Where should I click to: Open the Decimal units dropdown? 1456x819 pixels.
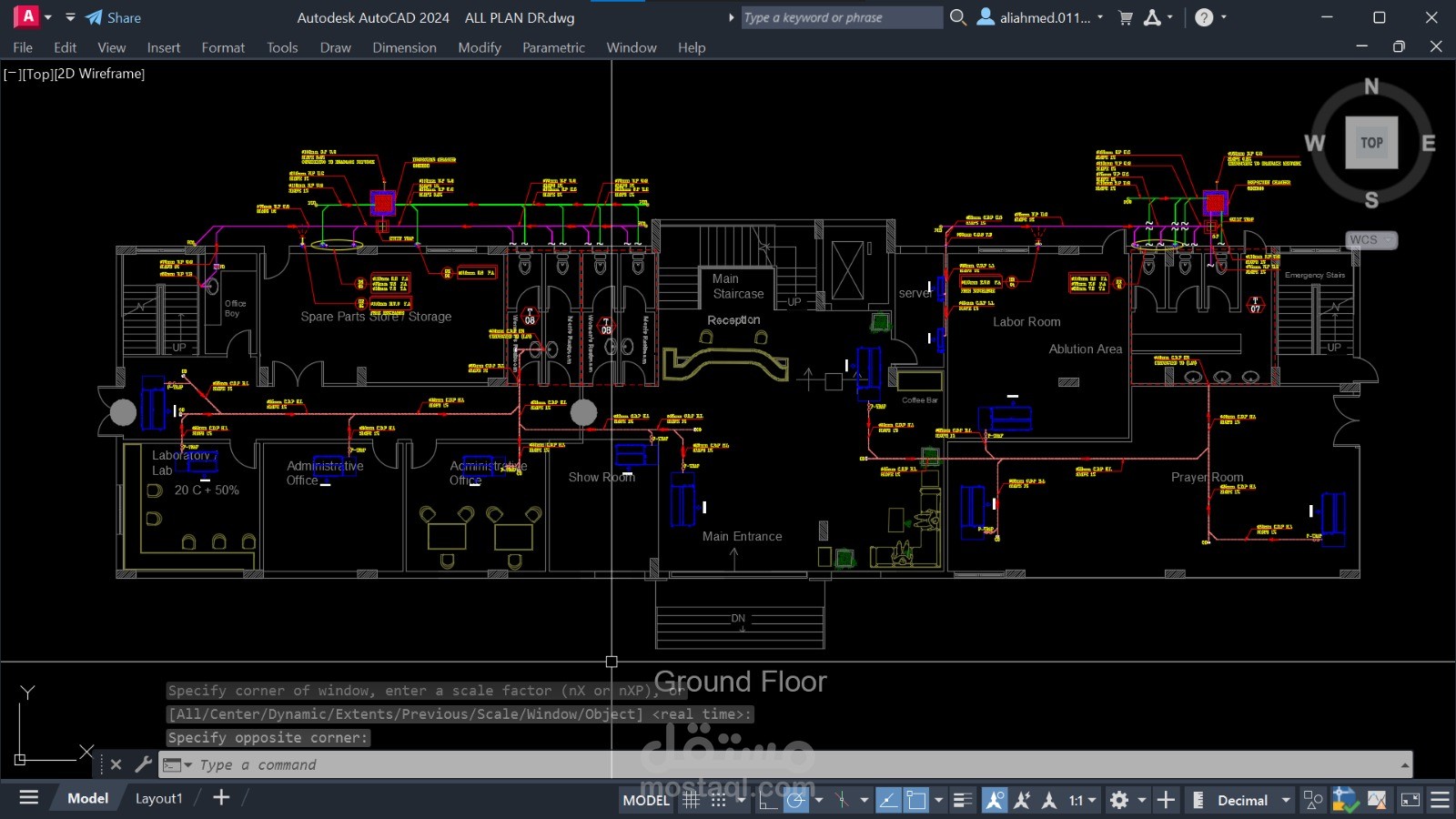pyautogui.click(x=1254, y=800)
